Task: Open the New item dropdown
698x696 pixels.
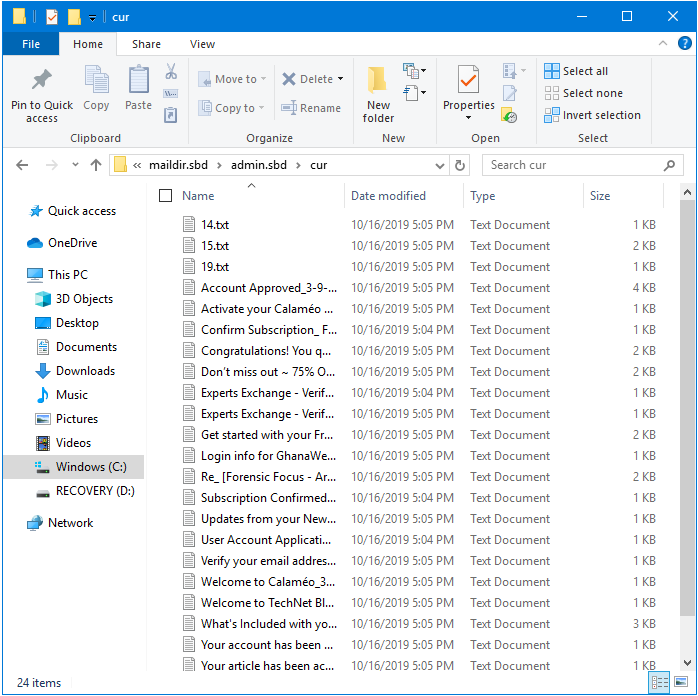Action: [x=414, y=71]
